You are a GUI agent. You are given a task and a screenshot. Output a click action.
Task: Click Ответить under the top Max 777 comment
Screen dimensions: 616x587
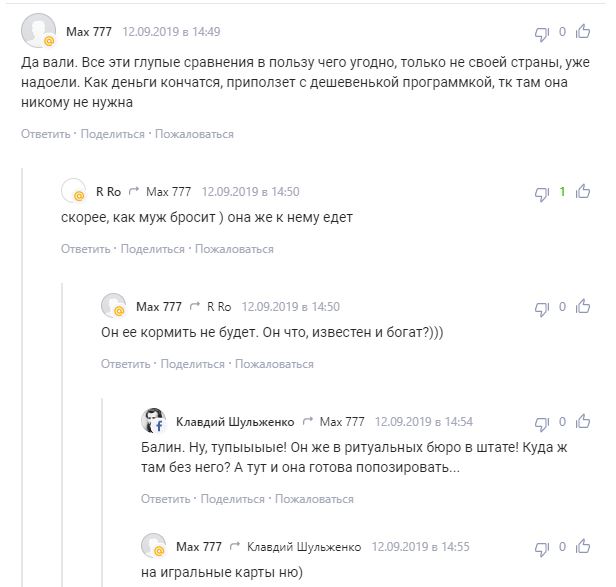point(45,134)
